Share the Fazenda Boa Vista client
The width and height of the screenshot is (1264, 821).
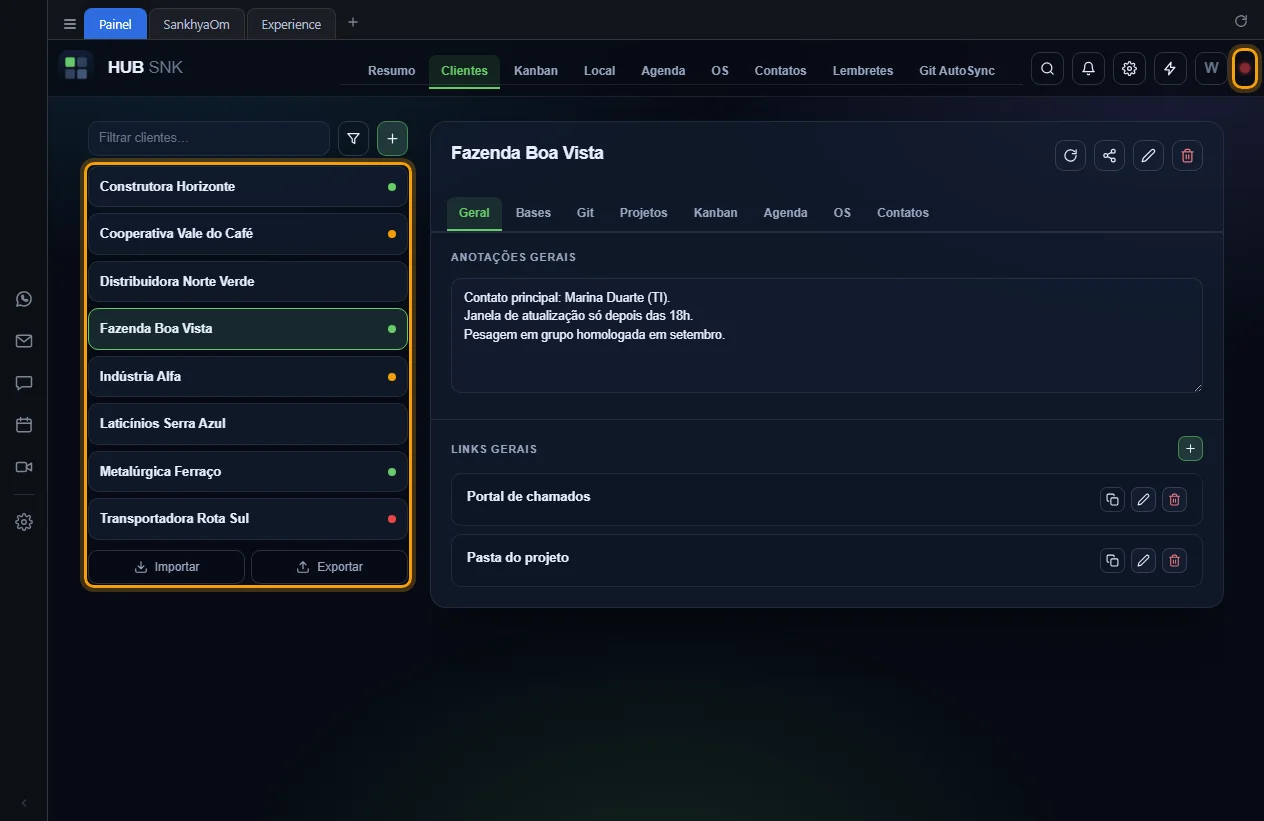point(1109,155)
